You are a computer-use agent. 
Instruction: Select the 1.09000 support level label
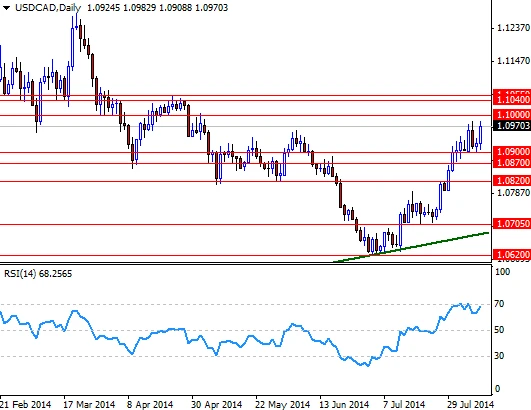pyautogui.click(x=512, y=152)
